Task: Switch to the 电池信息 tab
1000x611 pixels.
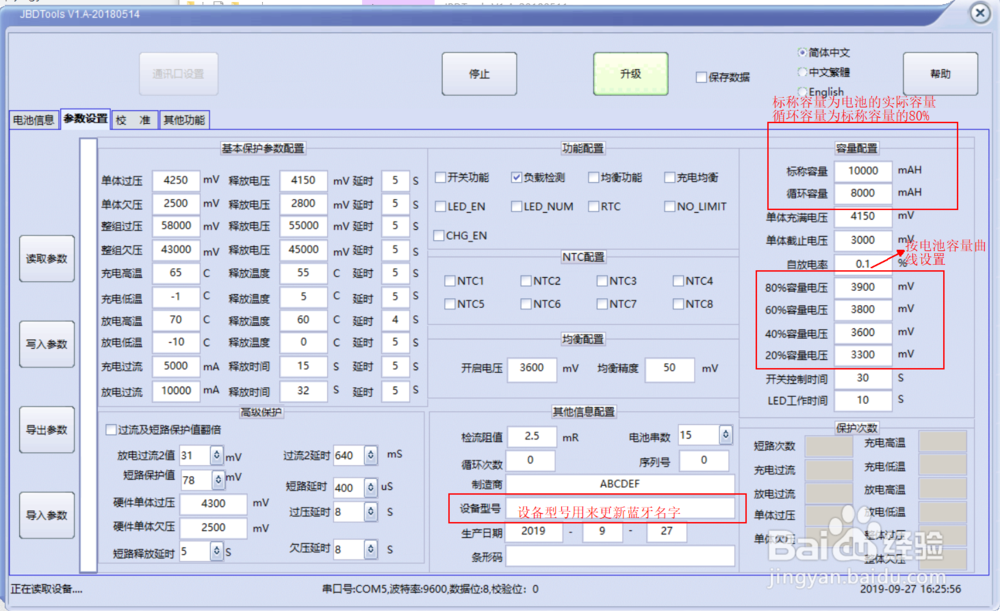Action: (34, 120)
